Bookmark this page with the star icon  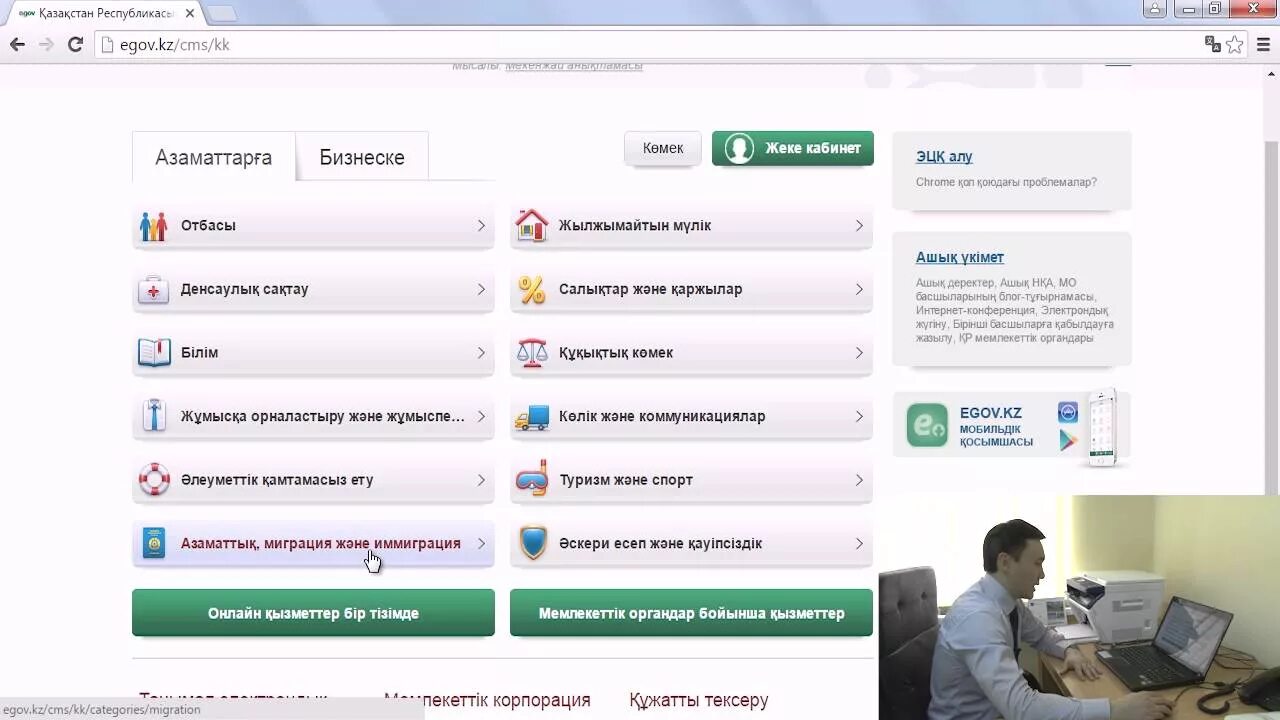[x=1235, y=44]
